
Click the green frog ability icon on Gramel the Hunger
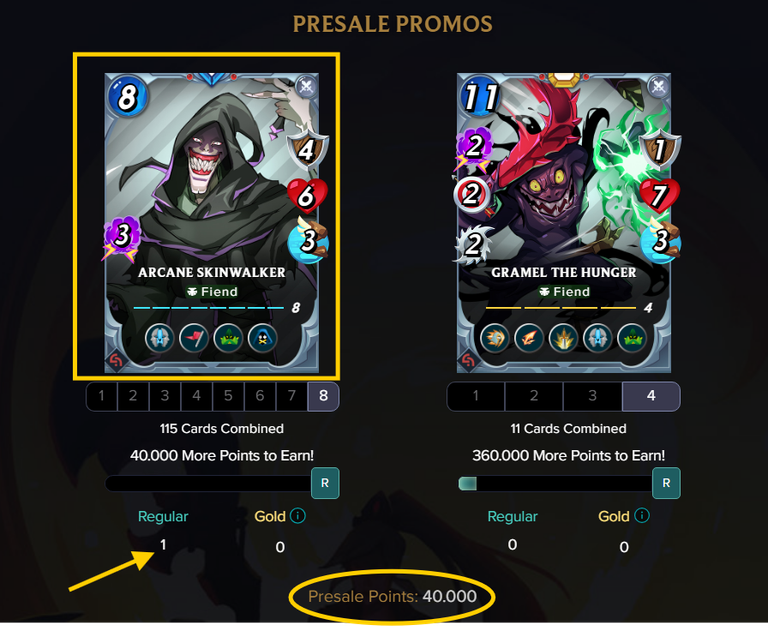(x=632, y=338)
